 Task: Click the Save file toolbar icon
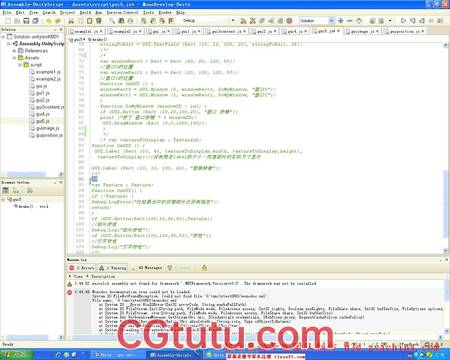click(x=26, y=21)
